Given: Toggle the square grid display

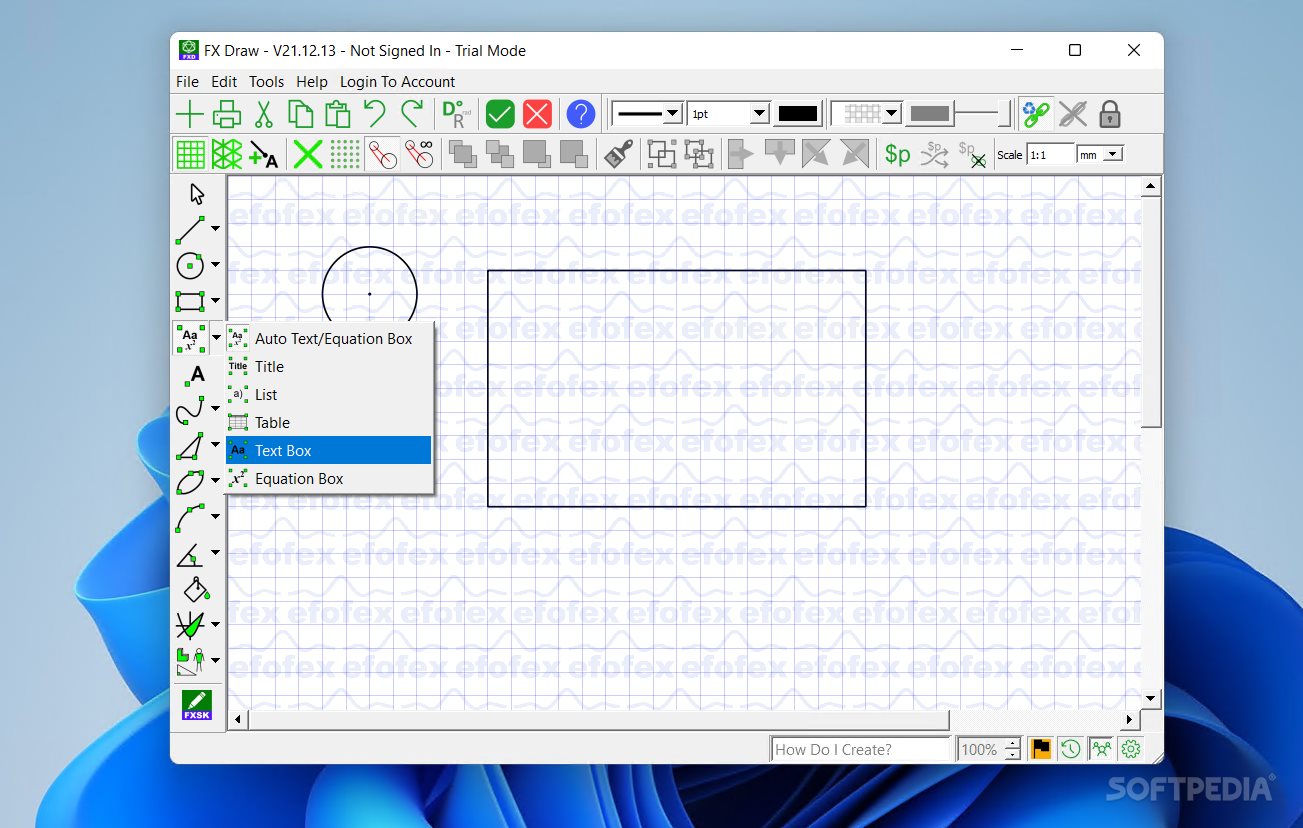Looking at the screenshot, I should (x=190, y=154).
